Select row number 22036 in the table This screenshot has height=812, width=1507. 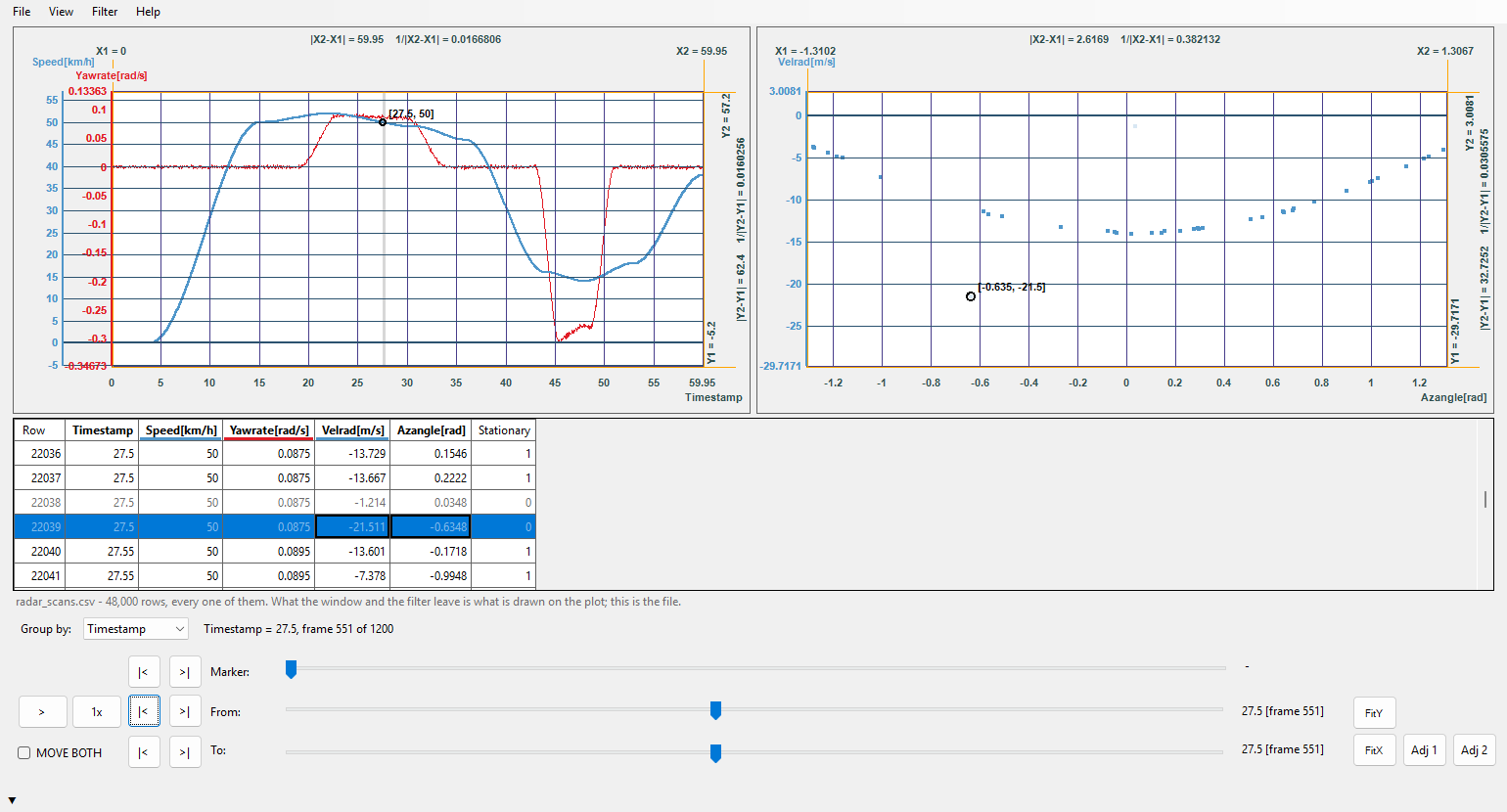click(x=40, y=454)
